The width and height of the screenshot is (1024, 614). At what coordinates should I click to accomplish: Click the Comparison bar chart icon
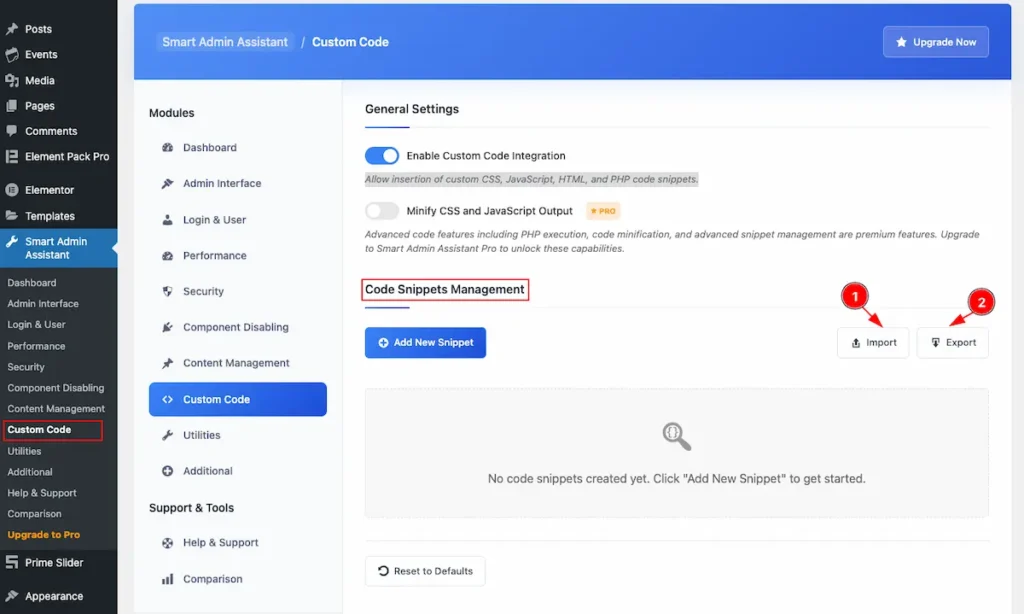(x=168, y=579)
